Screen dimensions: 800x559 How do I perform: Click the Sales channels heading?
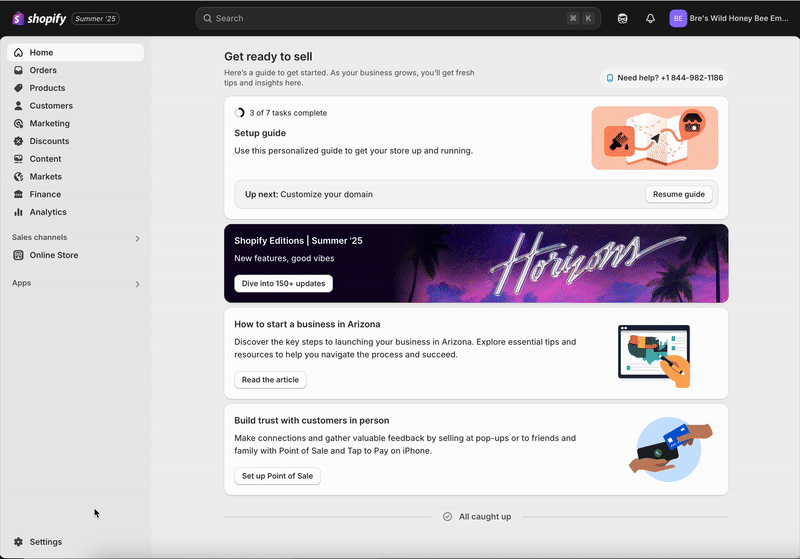click(x=39, y=237)
